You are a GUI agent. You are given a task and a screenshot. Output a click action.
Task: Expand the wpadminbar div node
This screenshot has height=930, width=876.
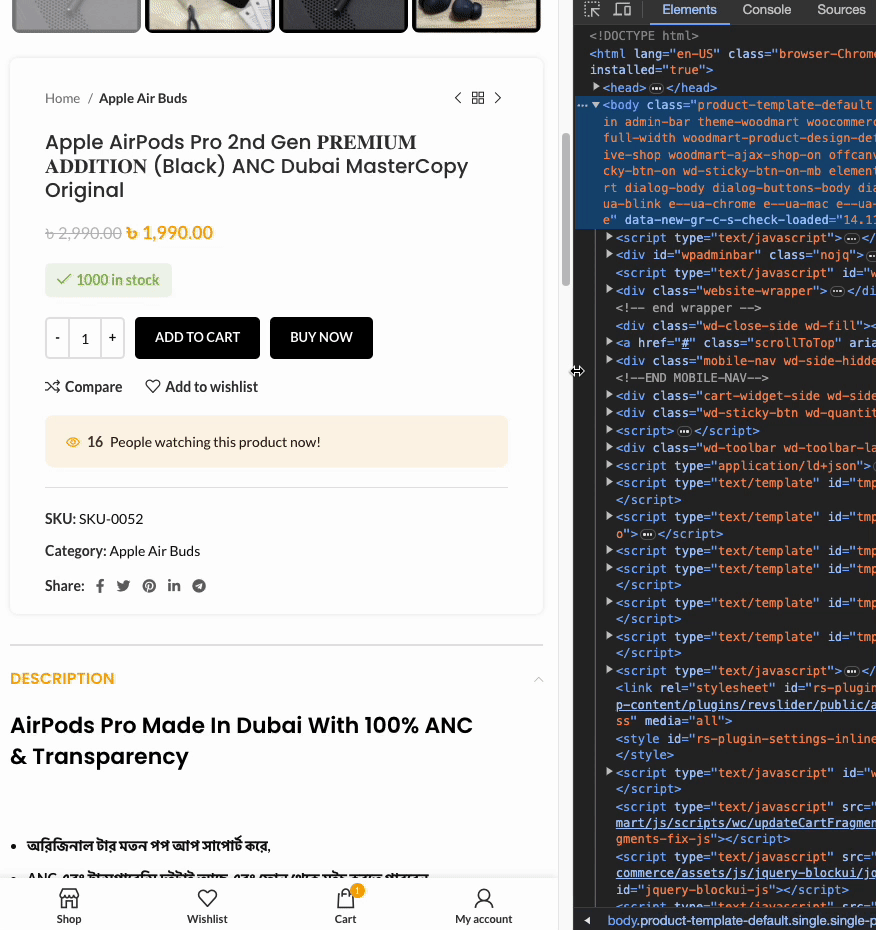point(609,254)
